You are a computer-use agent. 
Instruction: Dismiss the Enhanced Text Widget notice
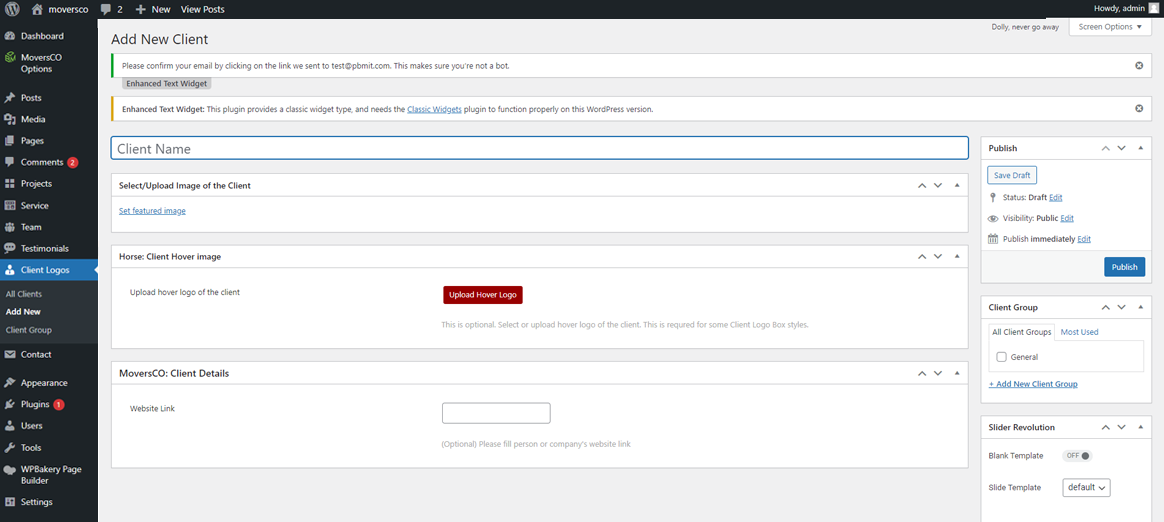coord(1138,108)
